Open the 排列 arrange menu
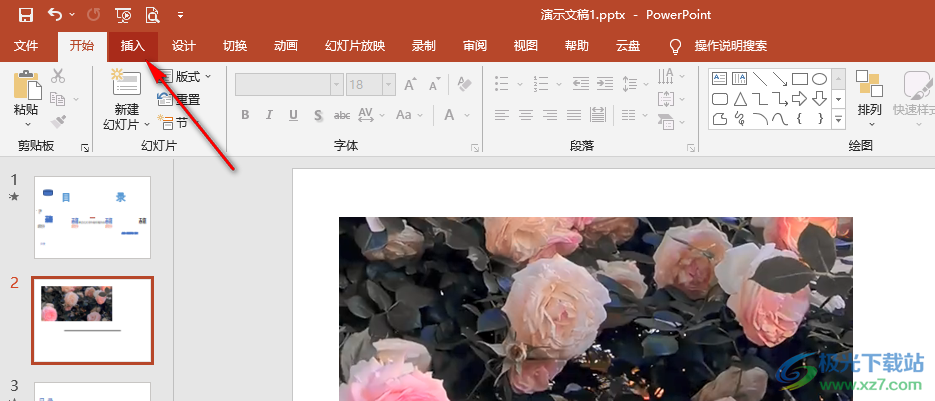The width and height of the screenshot is (935, 401). (x=869, y=97)
